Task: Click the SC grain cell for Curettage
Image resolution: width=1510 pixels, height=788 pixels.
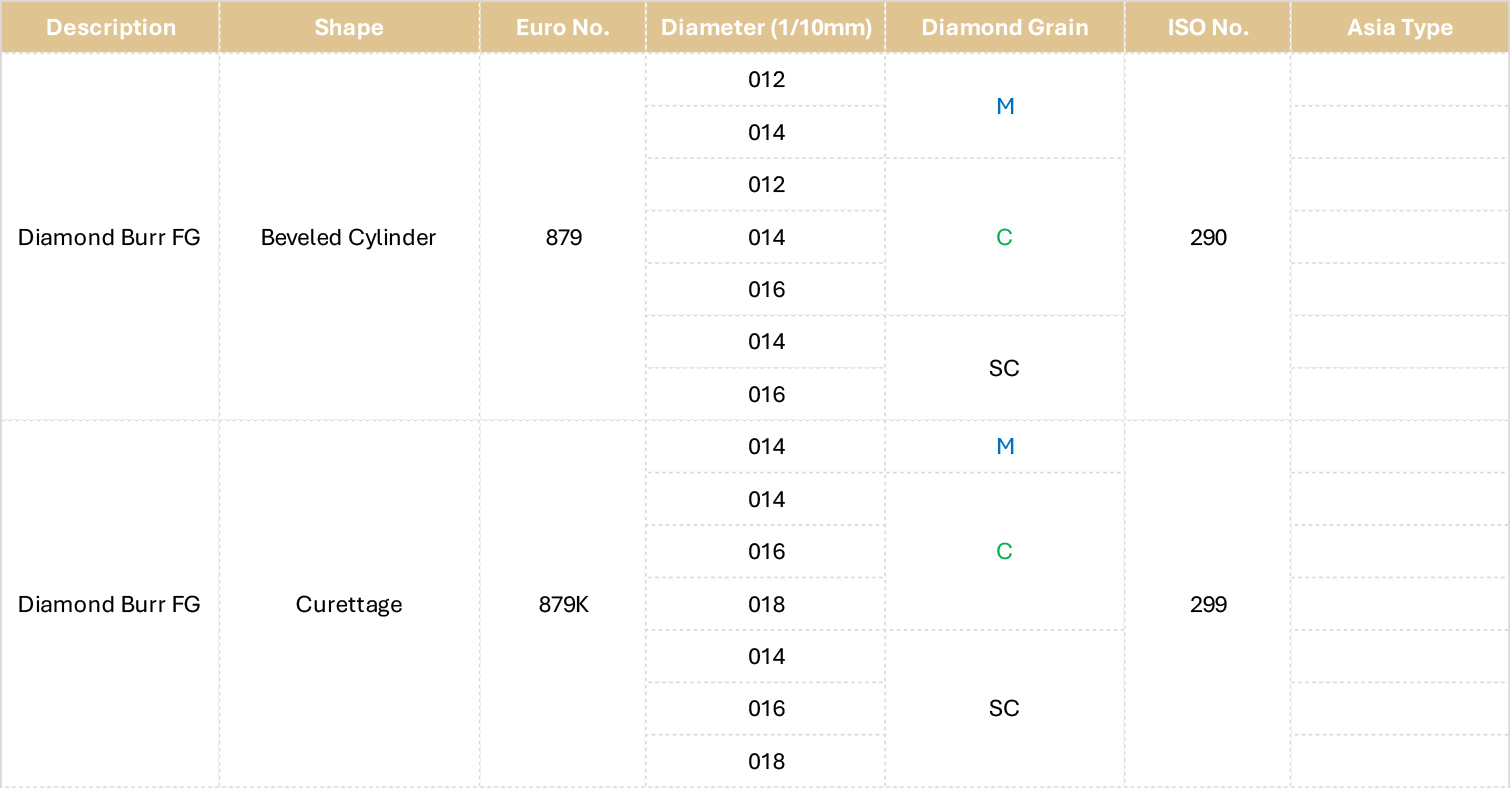Action: point(1005,708)
